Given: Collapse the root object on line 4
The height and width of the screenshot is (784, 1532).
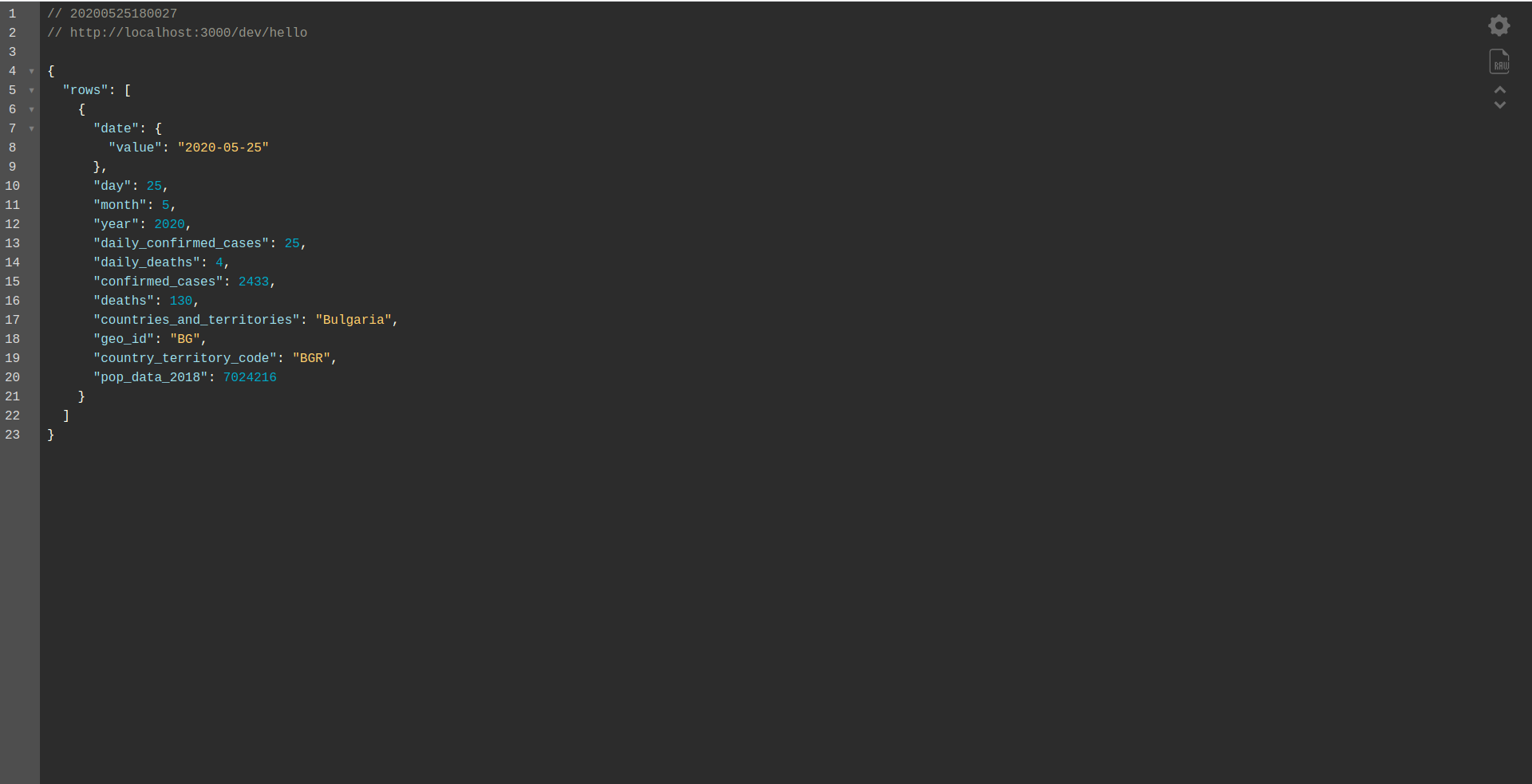Looking at the screenshot, I should coord(32,71).
